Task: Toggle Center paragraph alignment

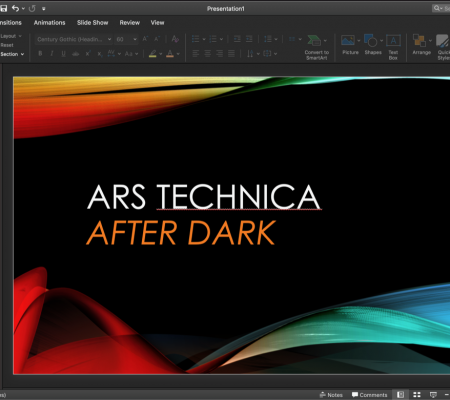Action: click(208, 53)
